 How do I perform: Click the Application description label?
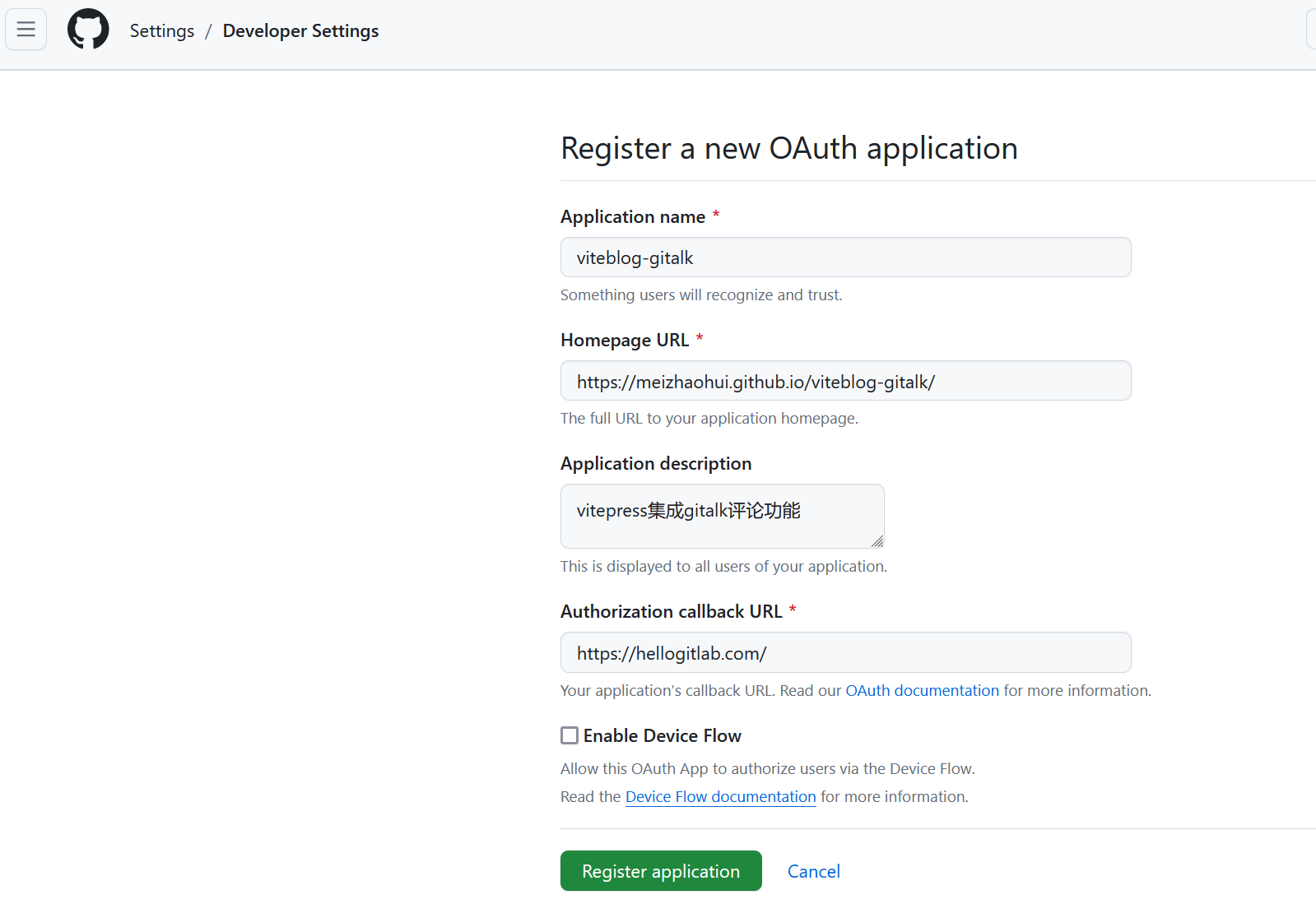point(655,464)
